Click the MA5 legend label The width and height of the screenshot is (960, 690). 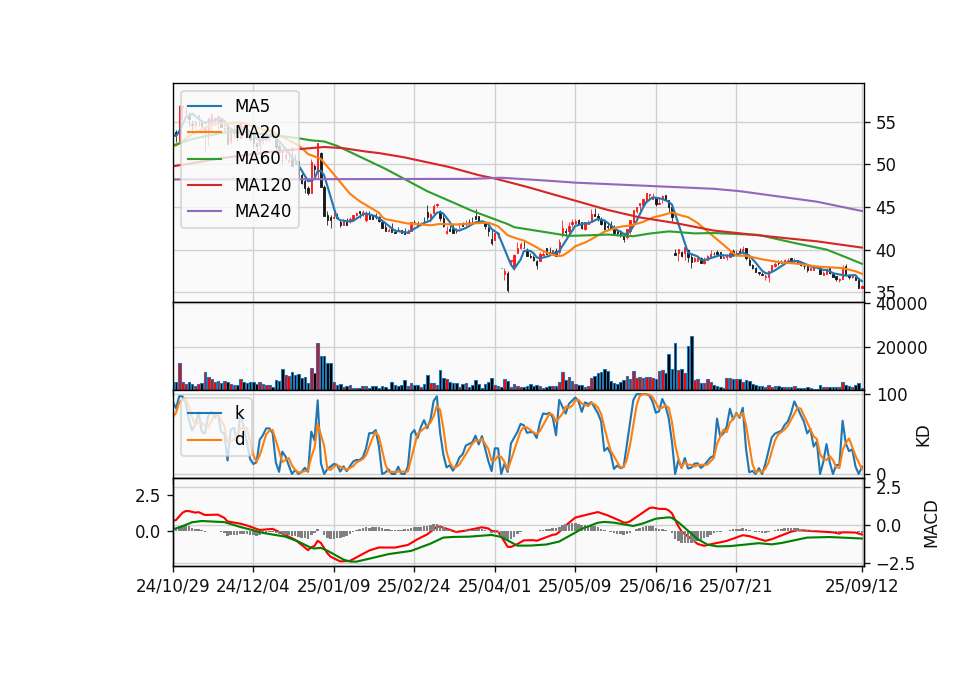252,106
